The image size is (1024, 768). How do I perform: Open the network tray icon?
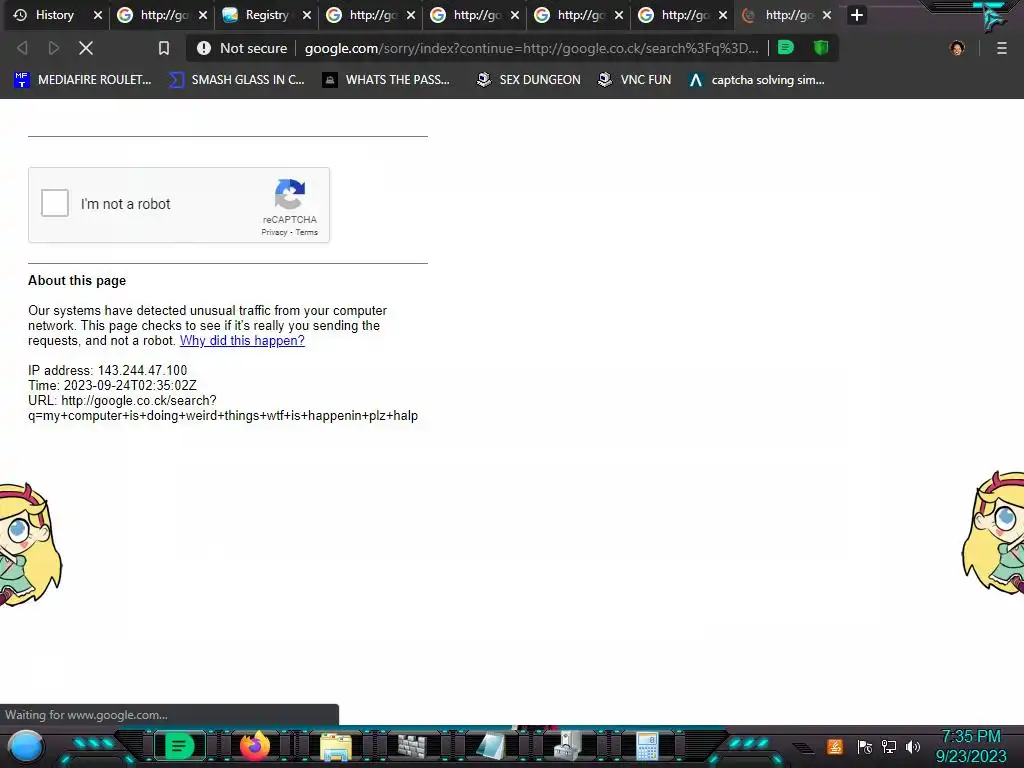889,746
